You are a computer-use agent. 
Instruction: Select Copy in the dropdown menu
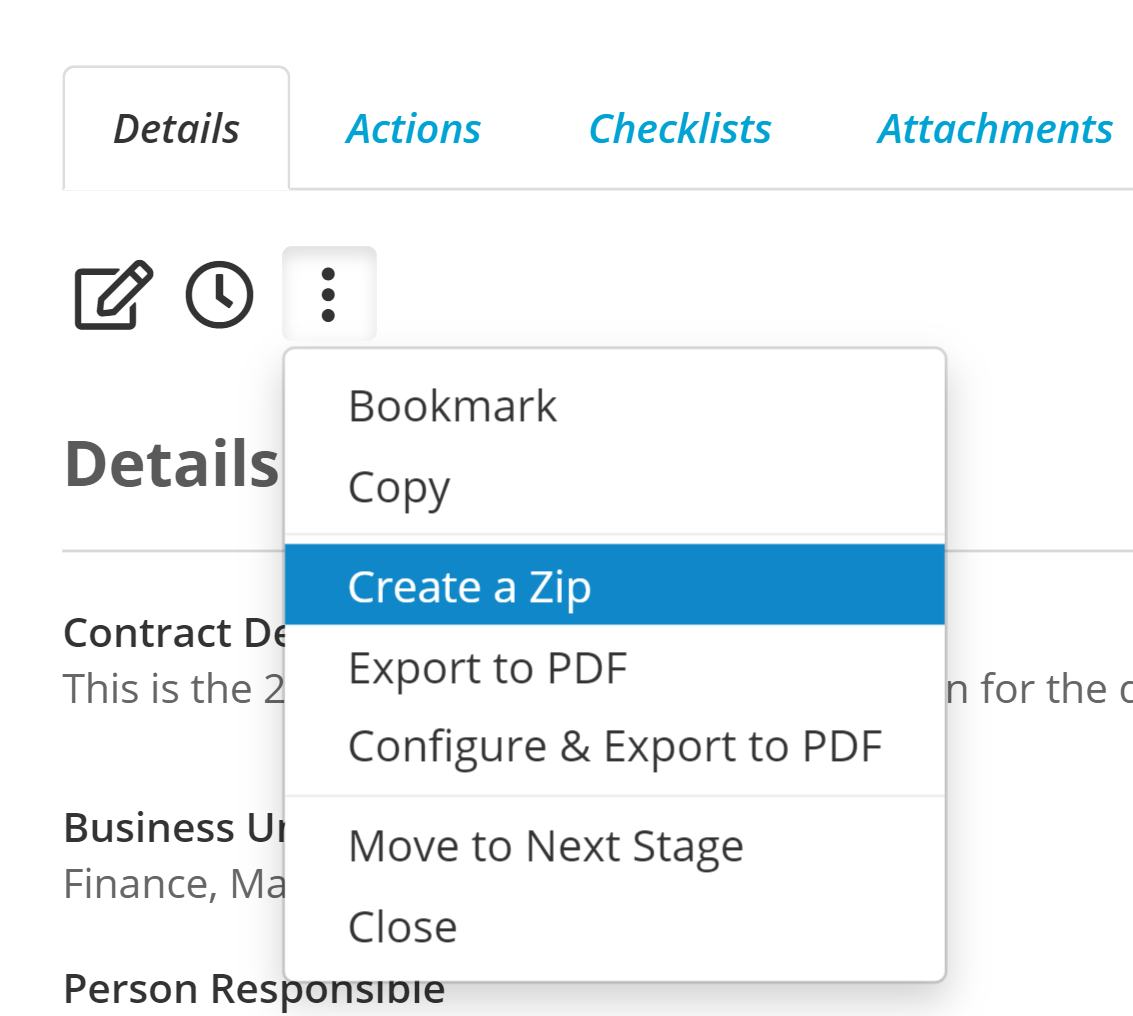[x=615, y=488]
